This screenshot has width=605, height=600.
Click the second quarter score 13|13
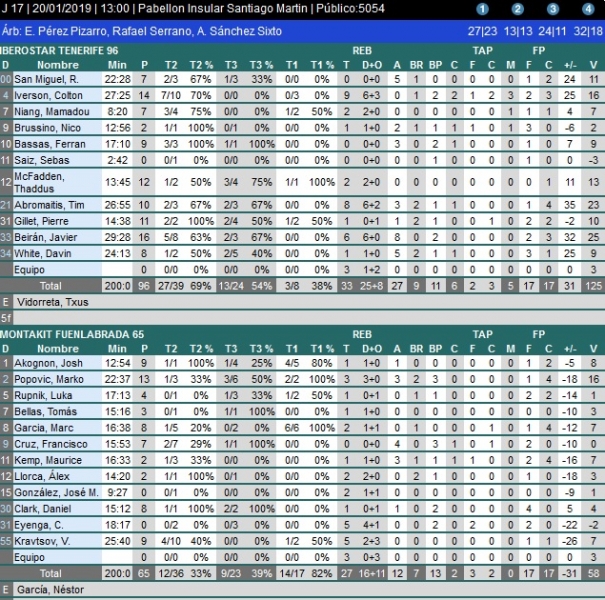click(518, 31)
